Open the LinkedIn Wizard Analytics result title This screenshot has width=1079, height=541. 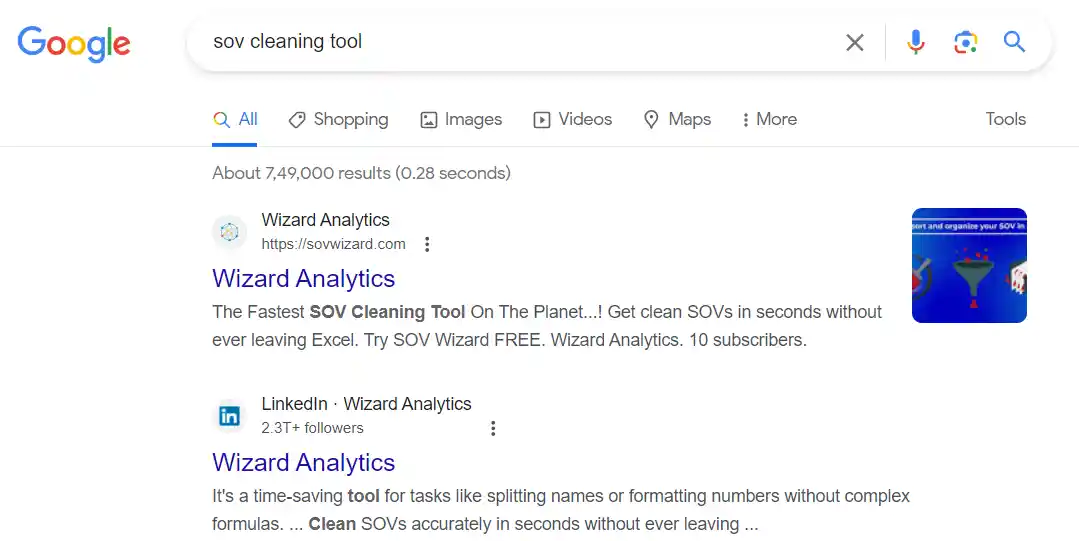304,462
